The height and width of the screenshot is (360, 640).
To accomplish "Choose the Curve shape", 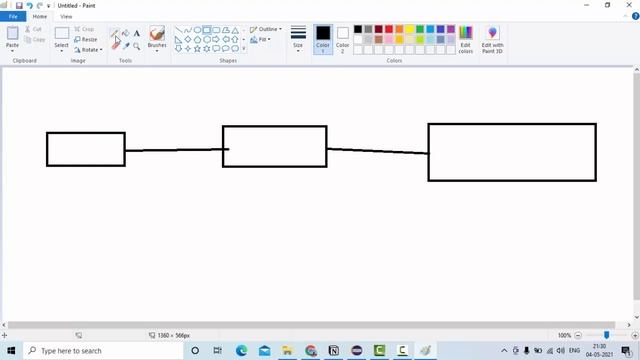I will point(188,30).
